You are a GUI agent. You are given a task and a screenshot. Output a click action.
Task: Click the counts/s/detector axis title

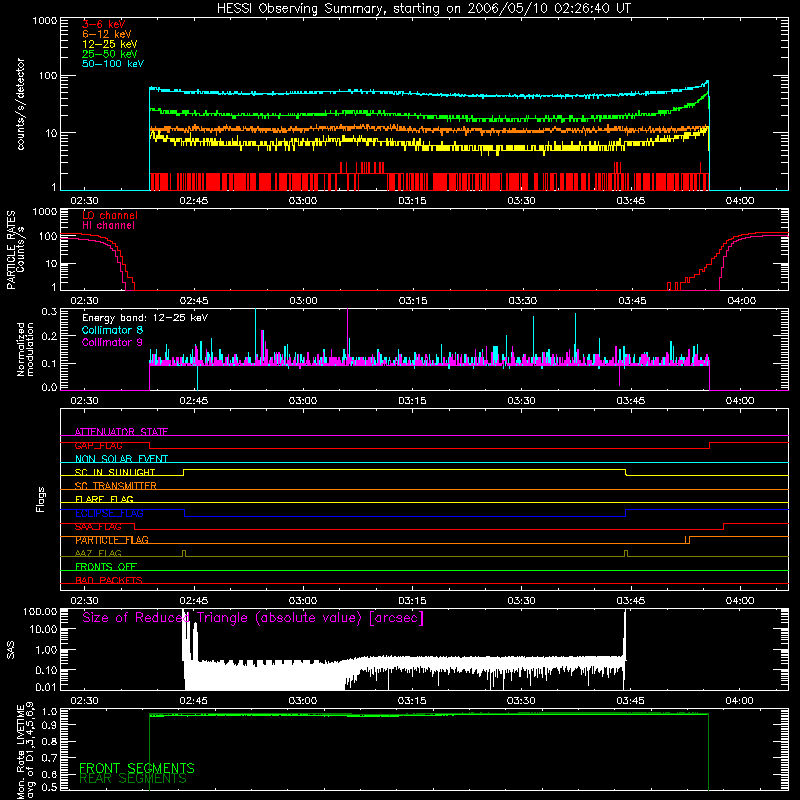(x=20, y=104)
